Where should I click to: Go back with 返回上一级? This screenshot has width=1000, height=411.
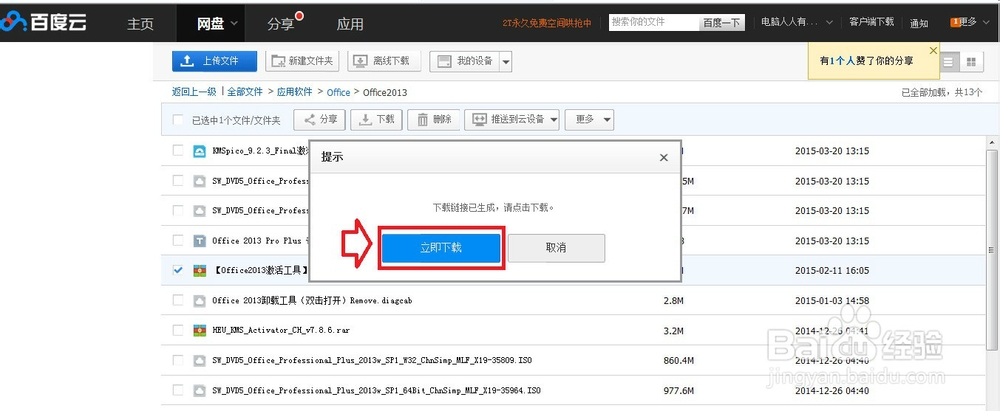click(x=194, y=92)
